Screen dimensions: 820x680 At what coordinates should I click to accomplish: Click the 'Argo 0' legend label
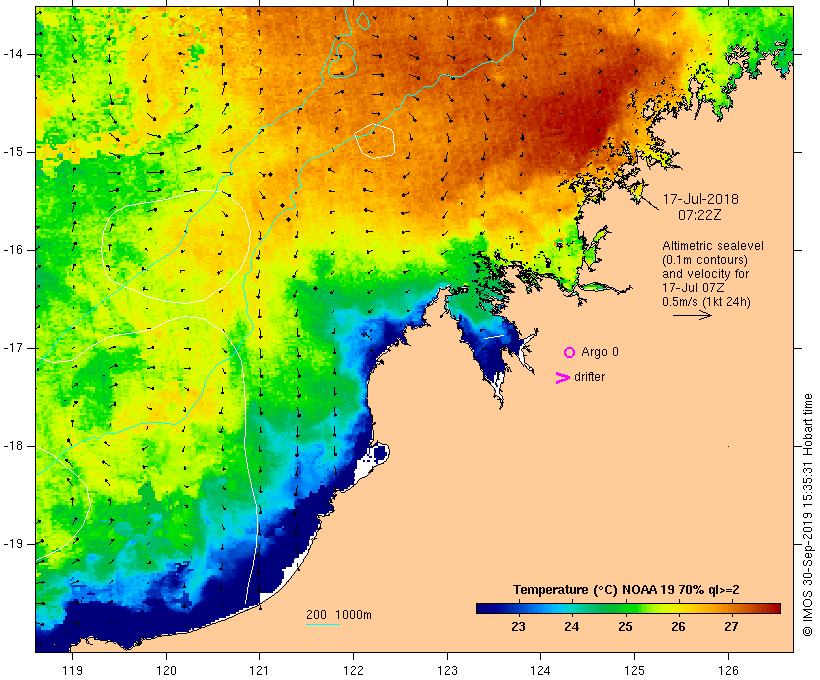[600, 352]
